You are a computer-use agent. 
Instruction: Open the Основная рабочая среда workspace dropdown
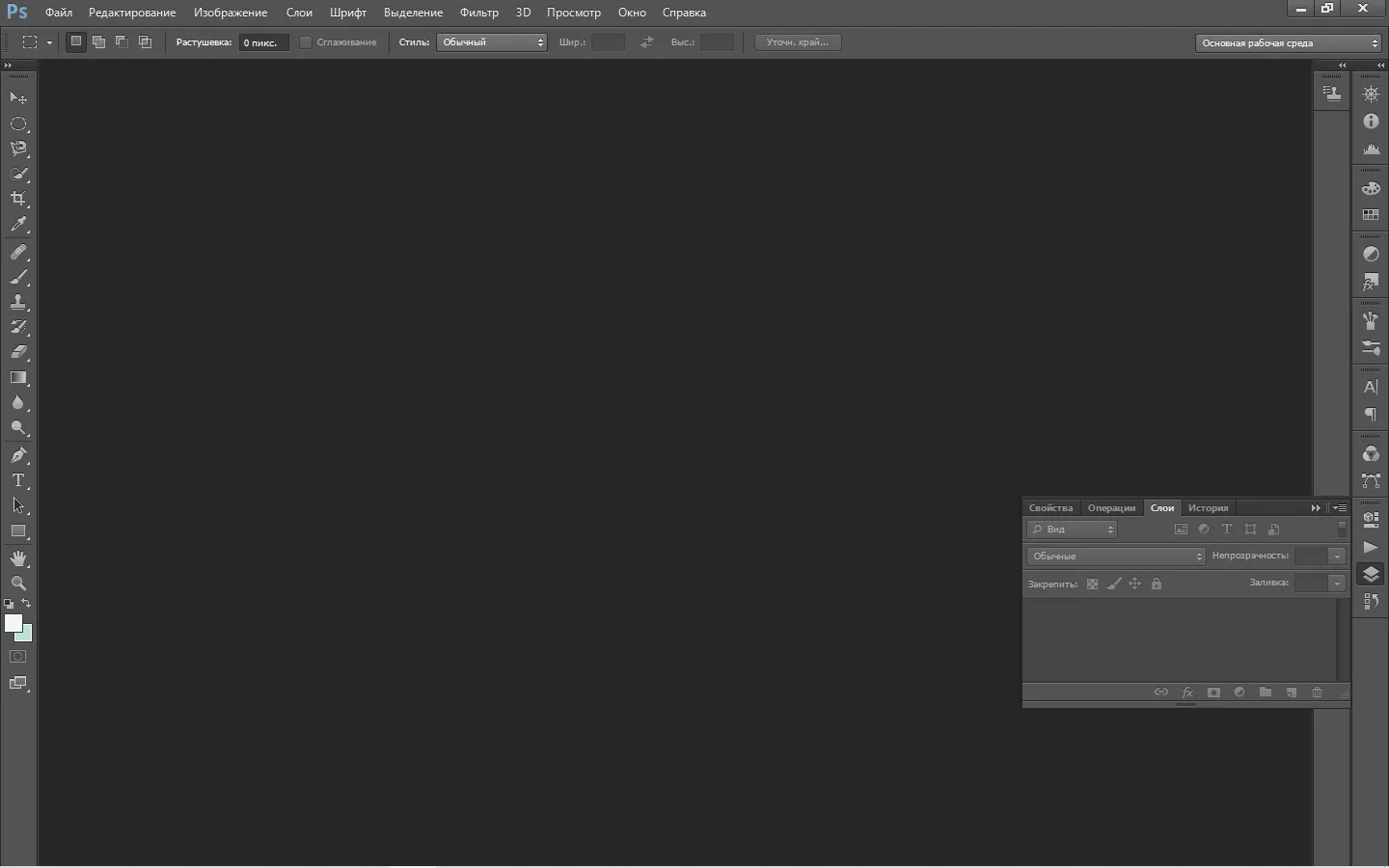tap(1289, 42)
